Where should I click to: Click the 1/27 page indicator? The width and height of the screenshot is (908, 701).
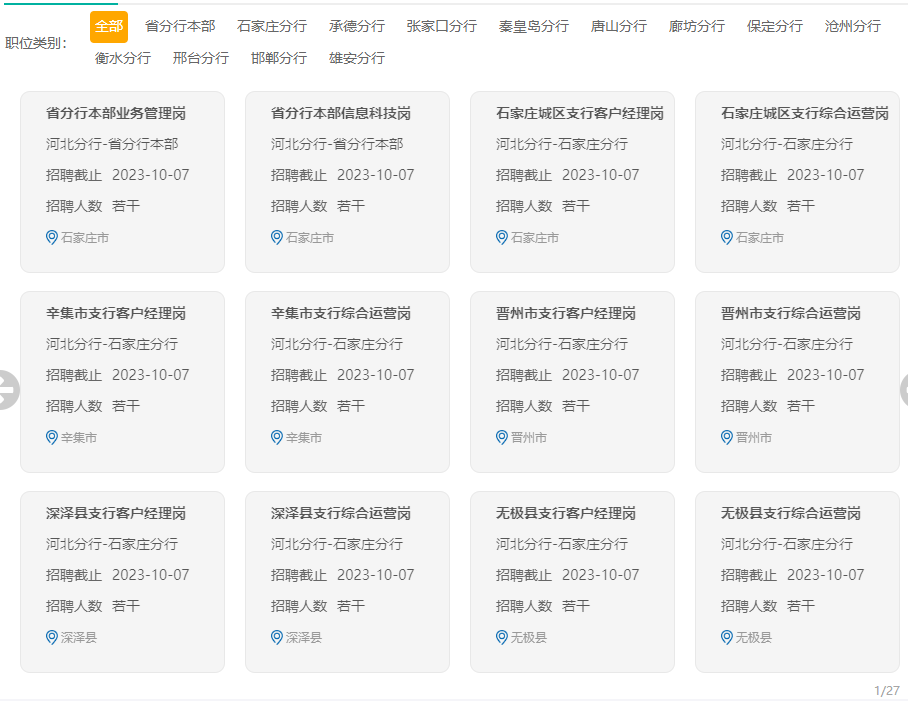click(x=887, y=691)
